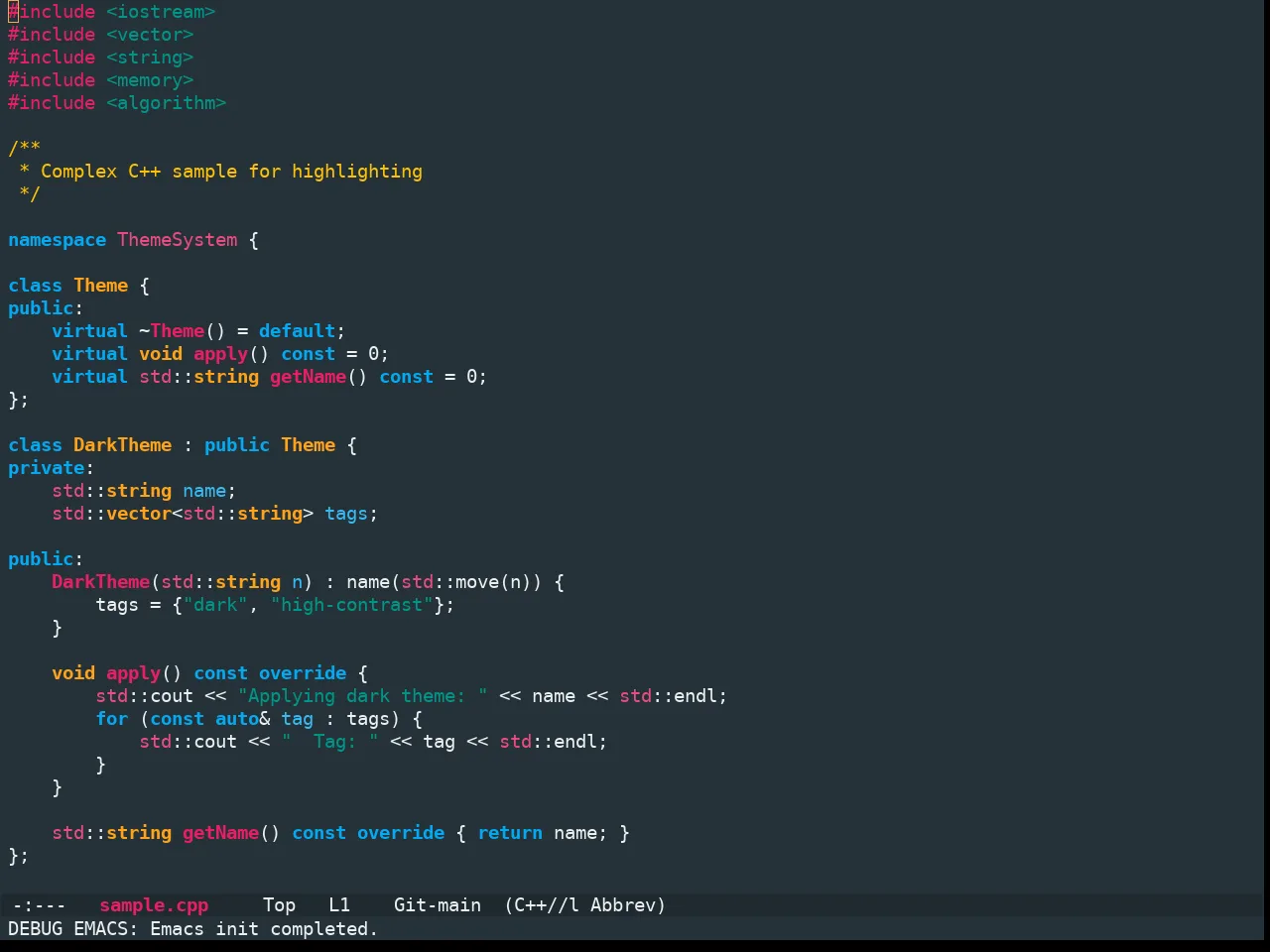The image size is (1270, 952).
Task: Click 'override' in 'void apply() const override'
Action: pos(303,673)
